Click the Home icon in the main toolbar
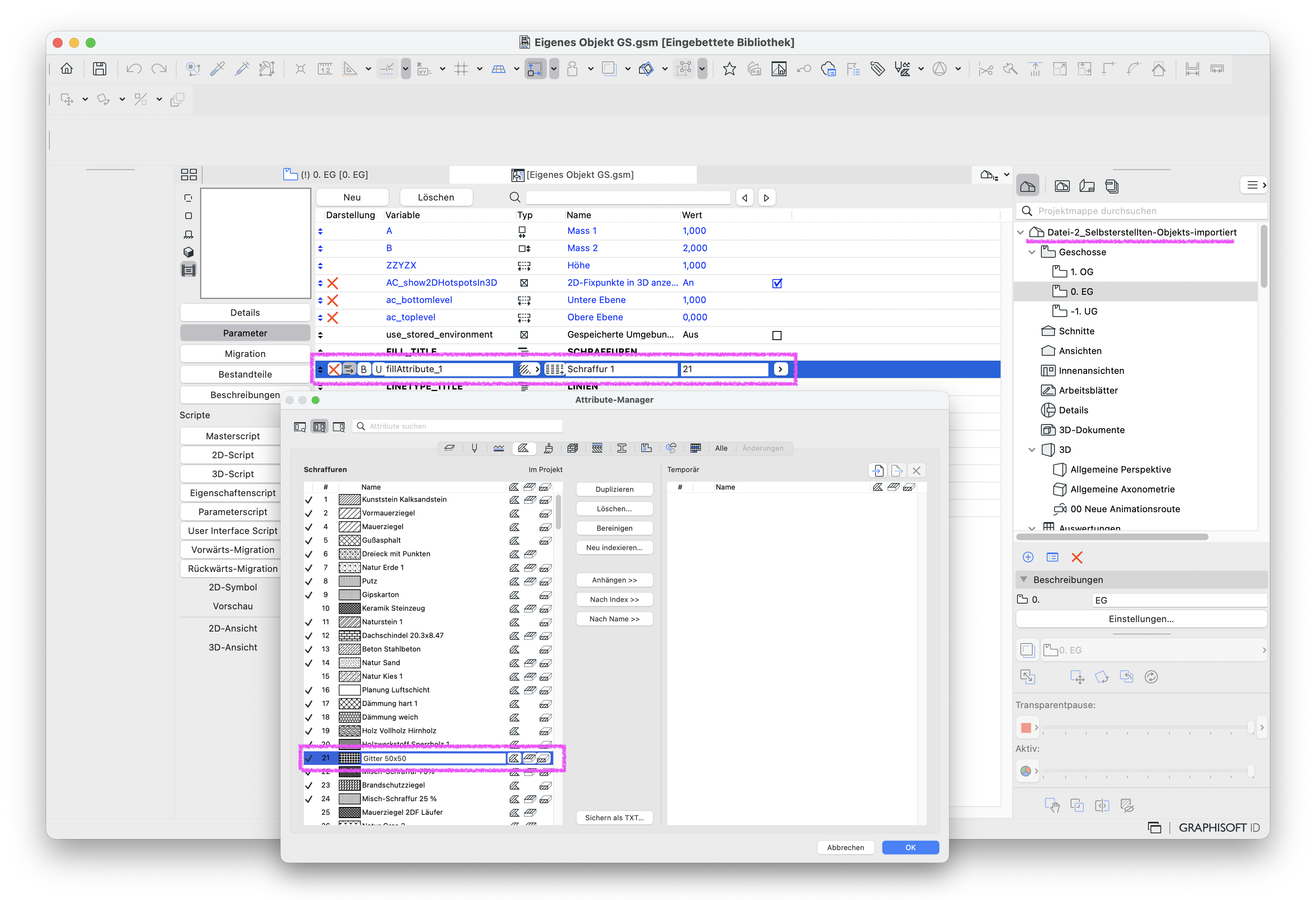The width and height of the screenshot is (1316, 900). [67, 69]
